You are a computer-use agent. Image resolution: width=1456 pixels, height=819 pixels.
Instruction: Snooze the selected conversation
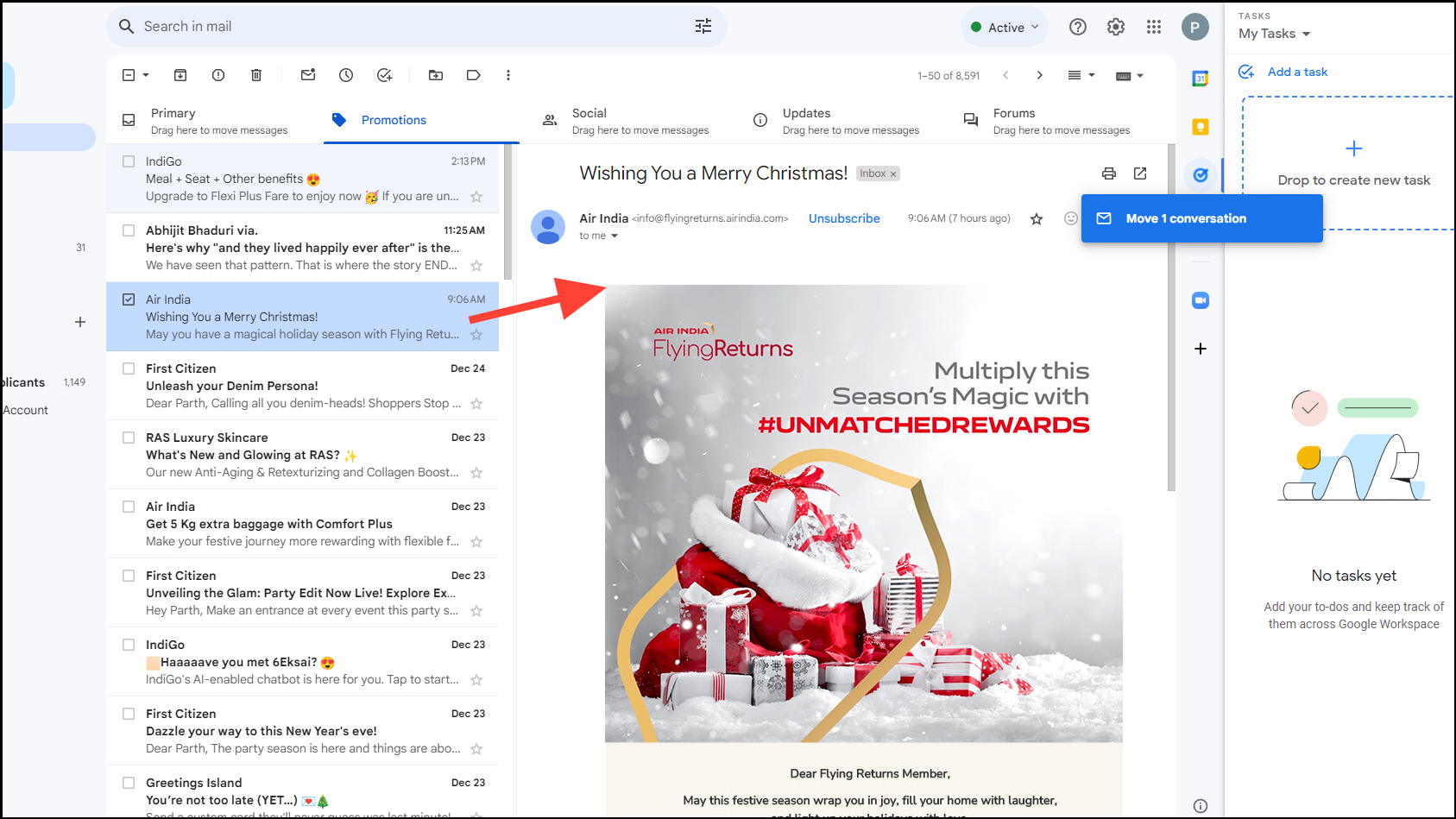(346, 75)
